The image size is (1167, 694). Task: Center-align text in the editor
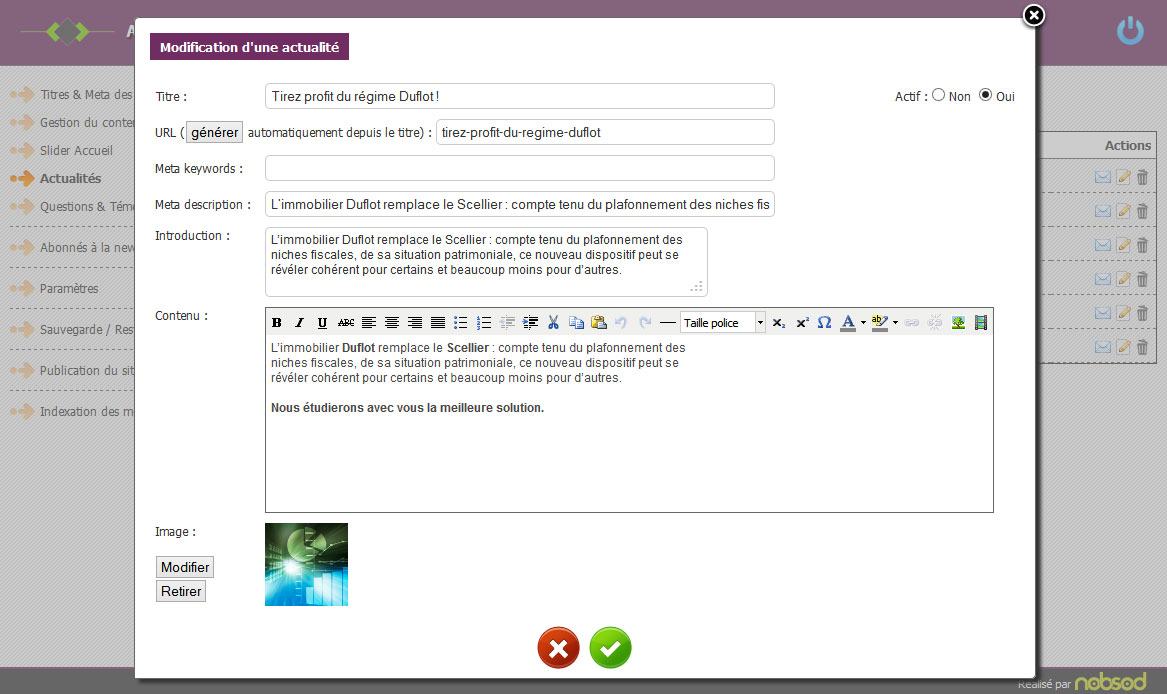(391, 322)
